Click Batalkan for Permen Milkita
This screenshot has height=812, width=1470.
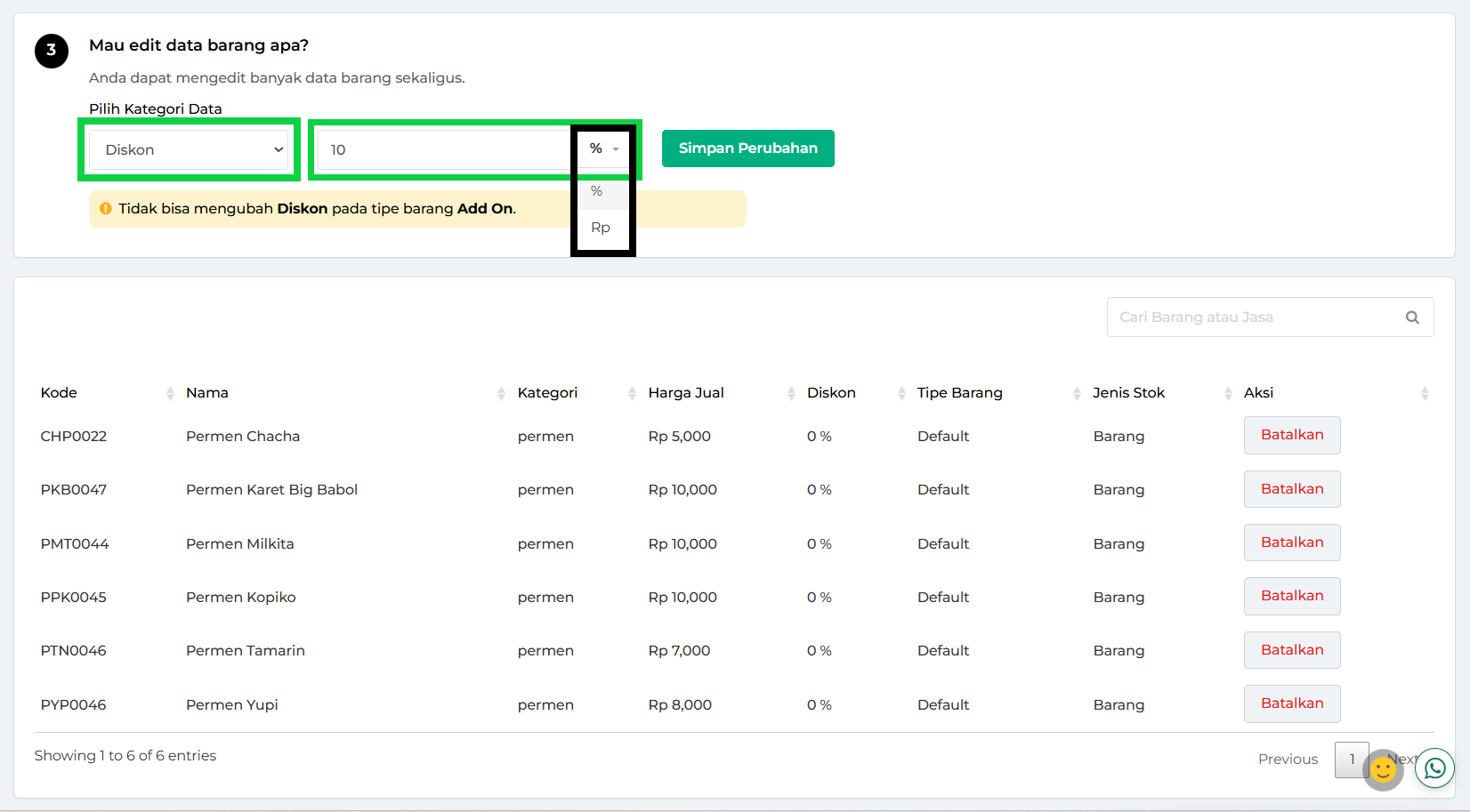(x=1292, y=543)
